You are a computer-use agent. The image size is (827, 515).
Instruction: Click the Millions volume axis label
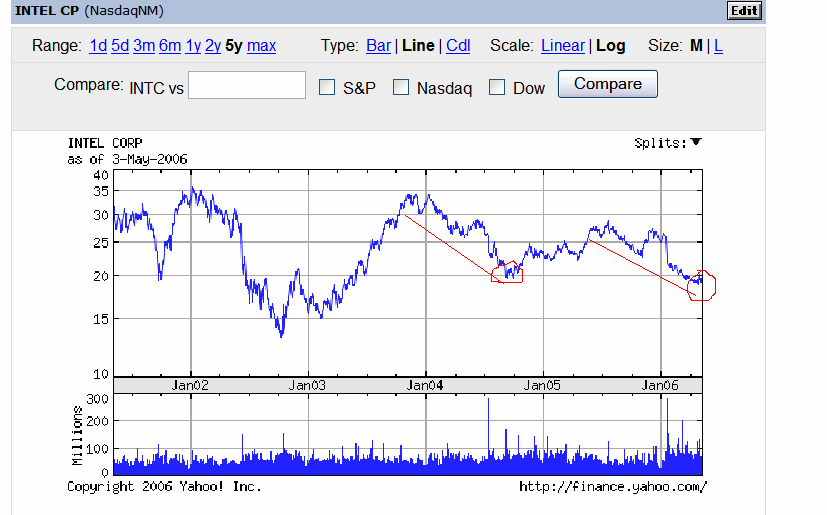coord(78,436)
